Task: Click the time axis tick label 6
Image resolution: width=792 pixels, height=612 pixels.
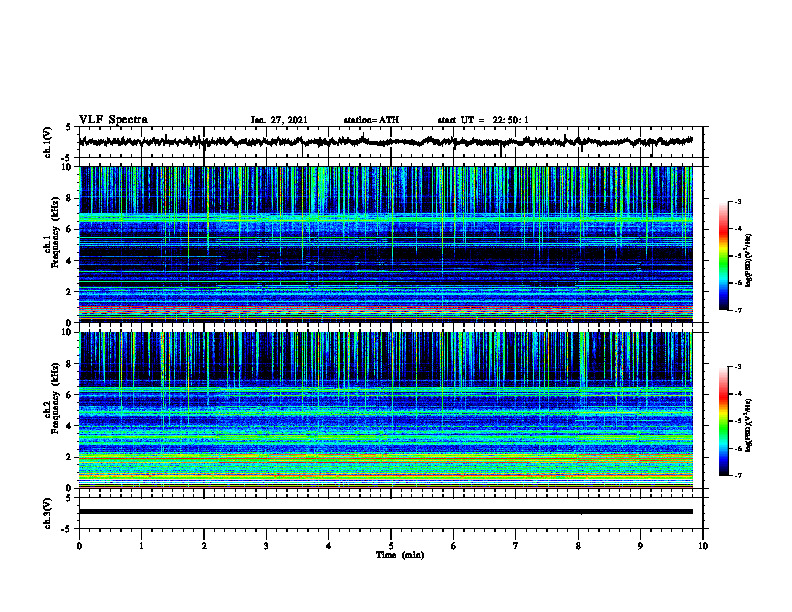Action: 454,546
